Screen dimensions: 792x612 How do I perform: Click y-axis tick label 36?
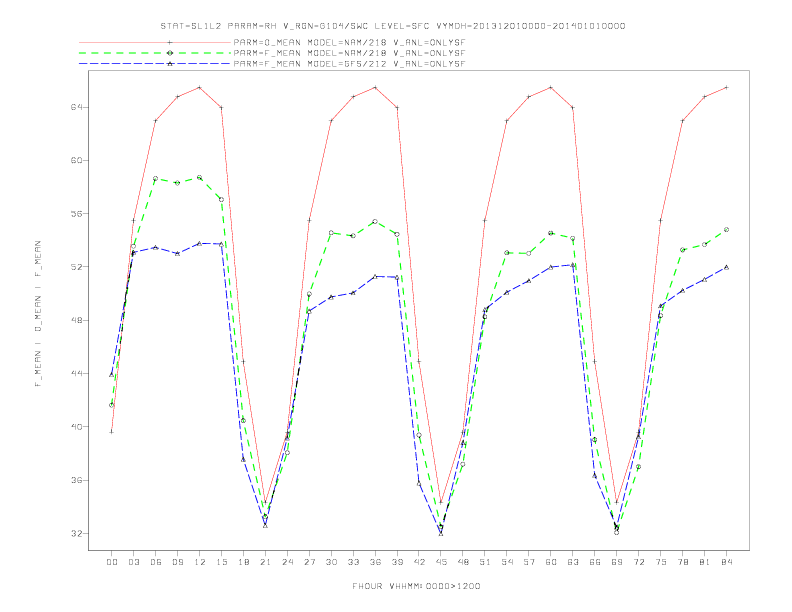point(76,480)
